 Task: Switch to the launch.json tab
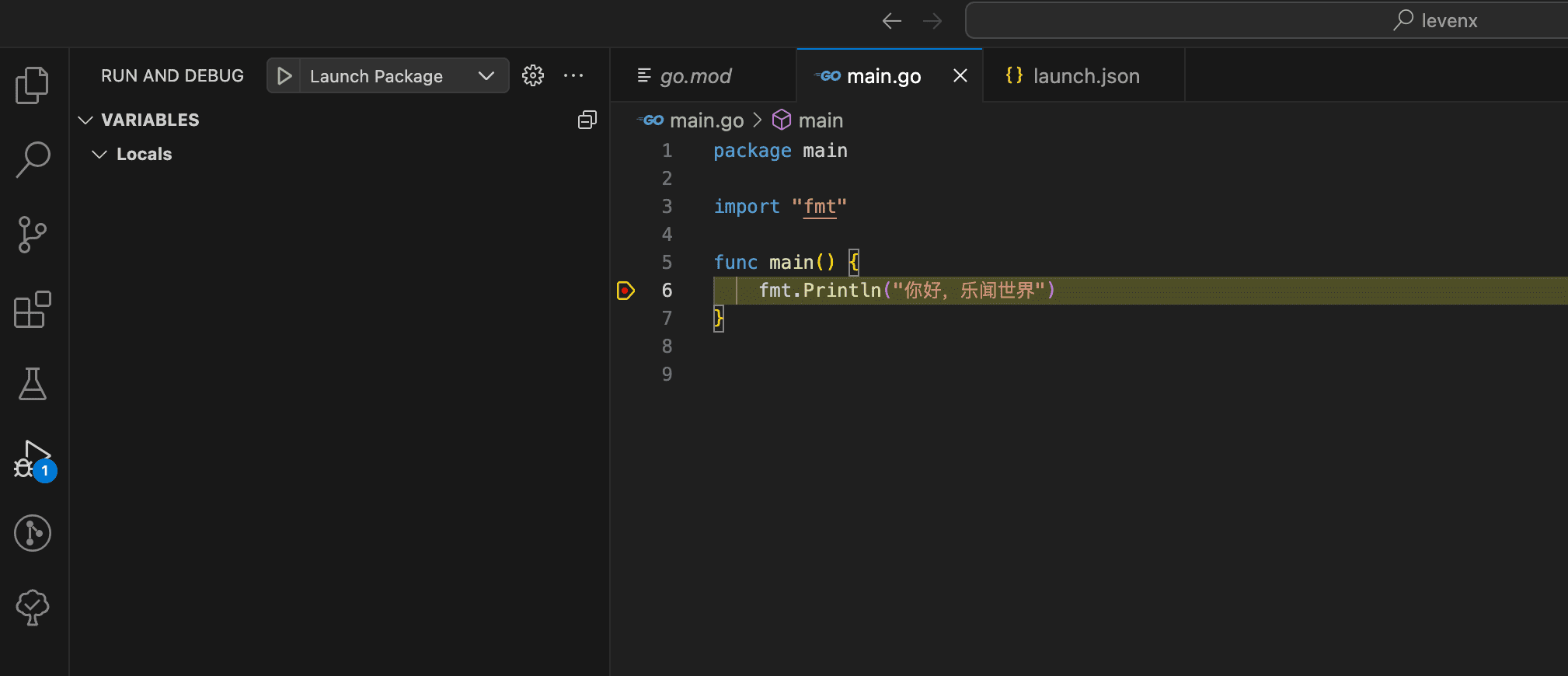click(1084, 75)
